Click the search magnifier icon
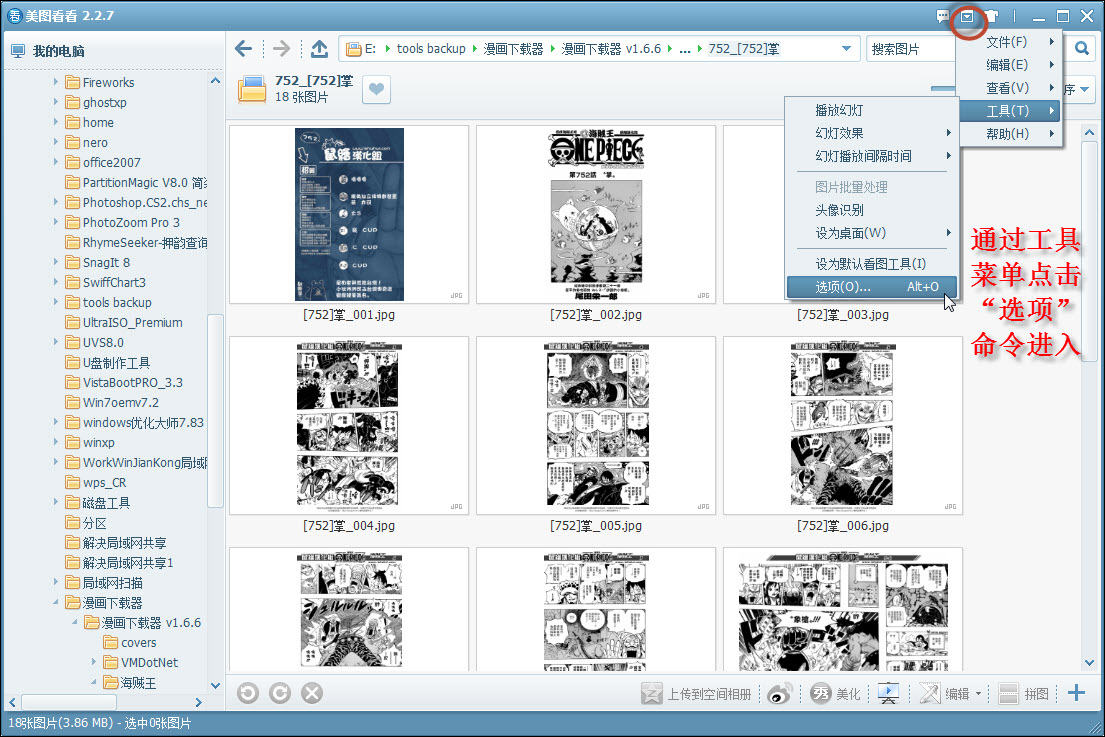This screenshot has height=737, width=1105. (1082, 49)
